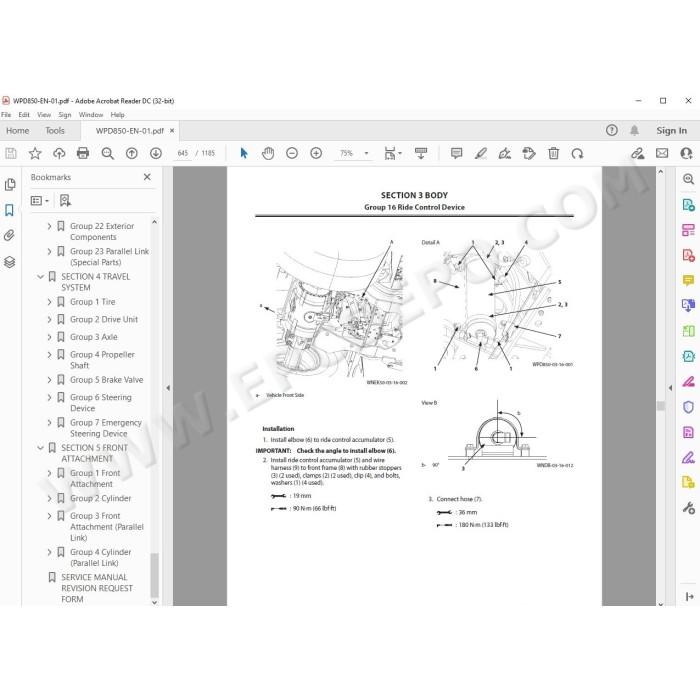This screenshot has width=700, height=700.
Task: Open Group 4 Propeller Shaft bookmark
Action: (x=102, y=360)
